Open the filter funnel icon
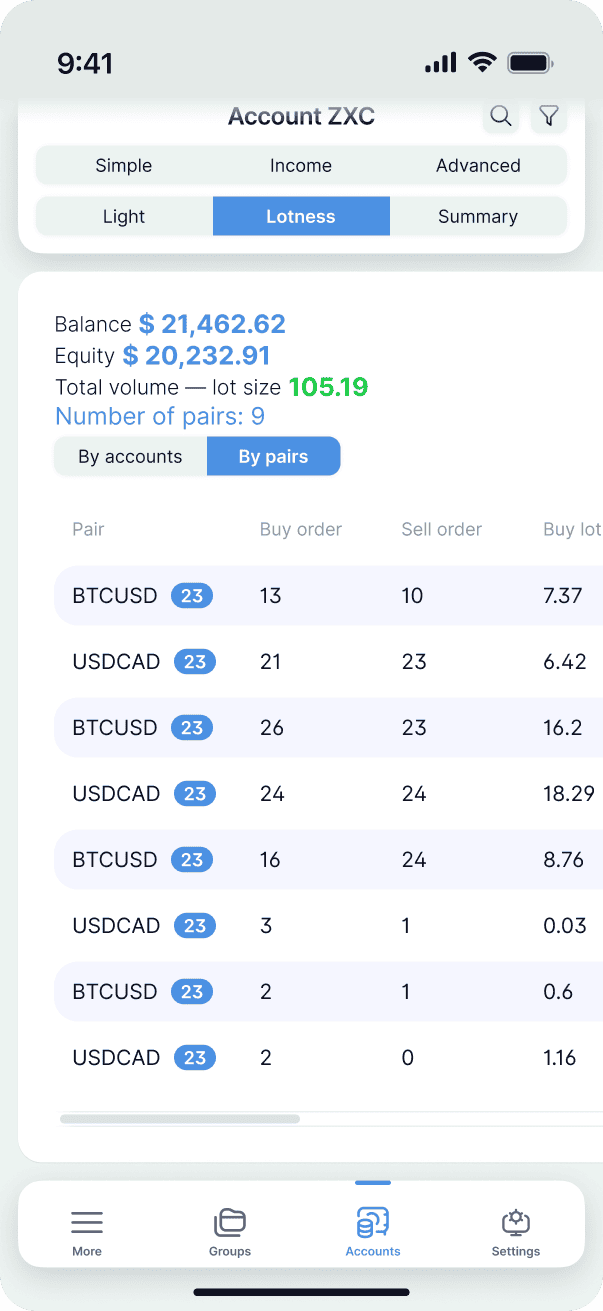Viewport: 603px width, 1311px height. pyautogui.click(x=548, y=116)
